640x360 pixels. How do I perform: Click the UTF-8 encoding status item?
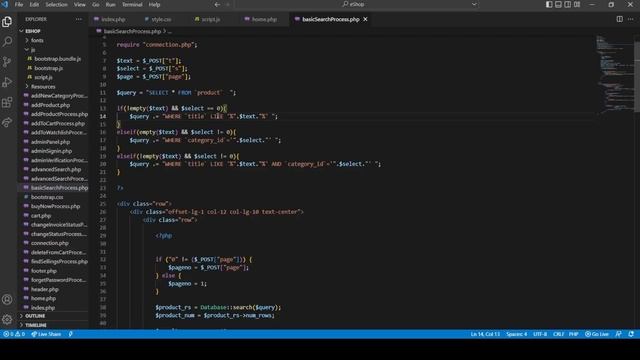[540, 334]
